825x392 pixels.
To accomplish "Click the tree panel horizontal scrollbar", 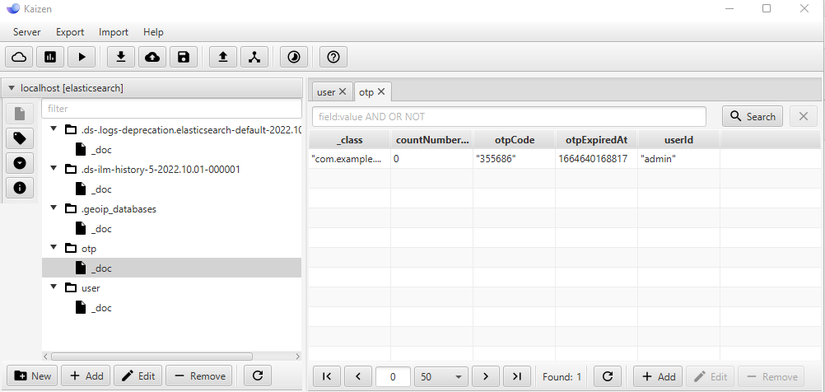I will click(x=152, y=356).
